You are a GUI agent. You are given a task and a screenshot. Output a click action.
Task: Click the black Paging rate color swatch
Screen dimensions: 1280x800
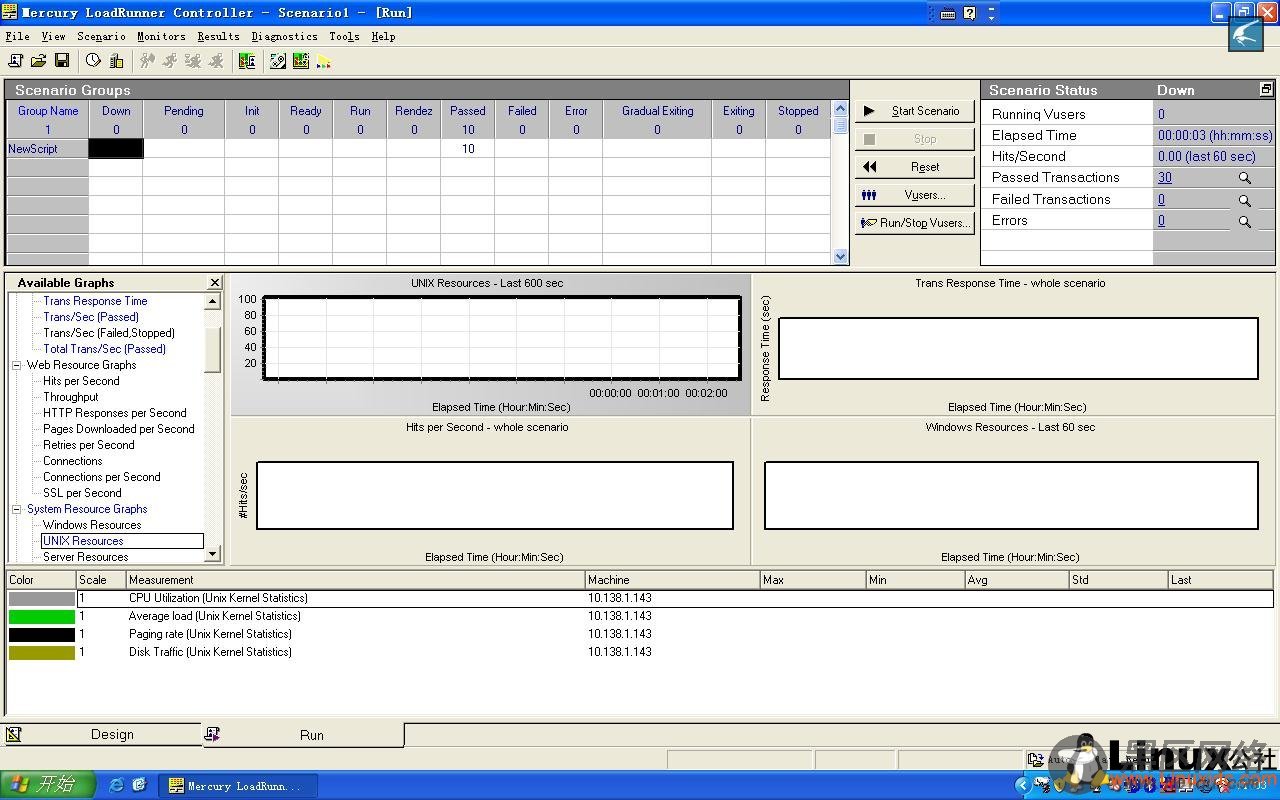(x=41, y=634)
